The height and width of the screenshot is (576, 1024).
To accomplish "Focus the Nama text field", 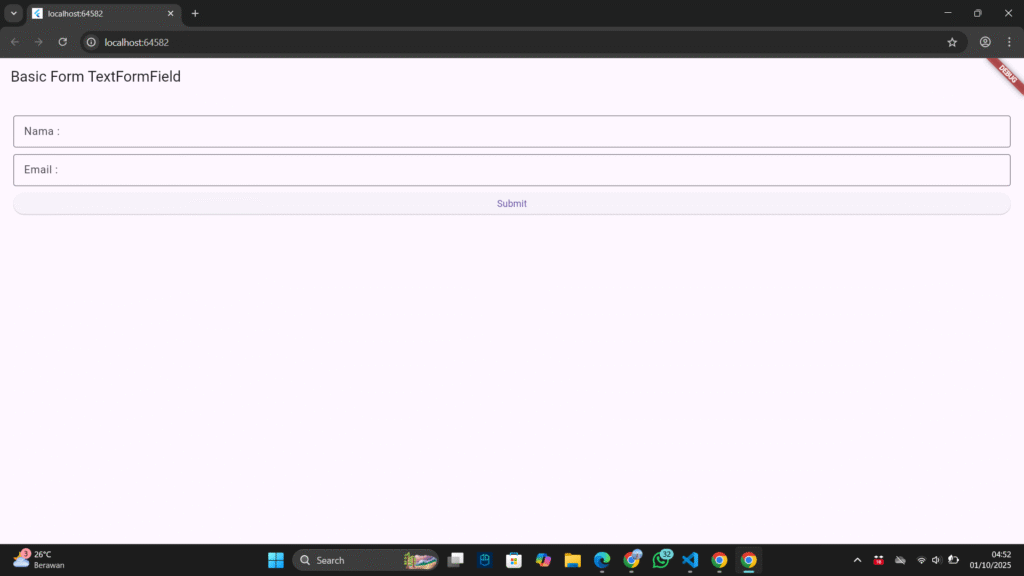I will point(511,132).
